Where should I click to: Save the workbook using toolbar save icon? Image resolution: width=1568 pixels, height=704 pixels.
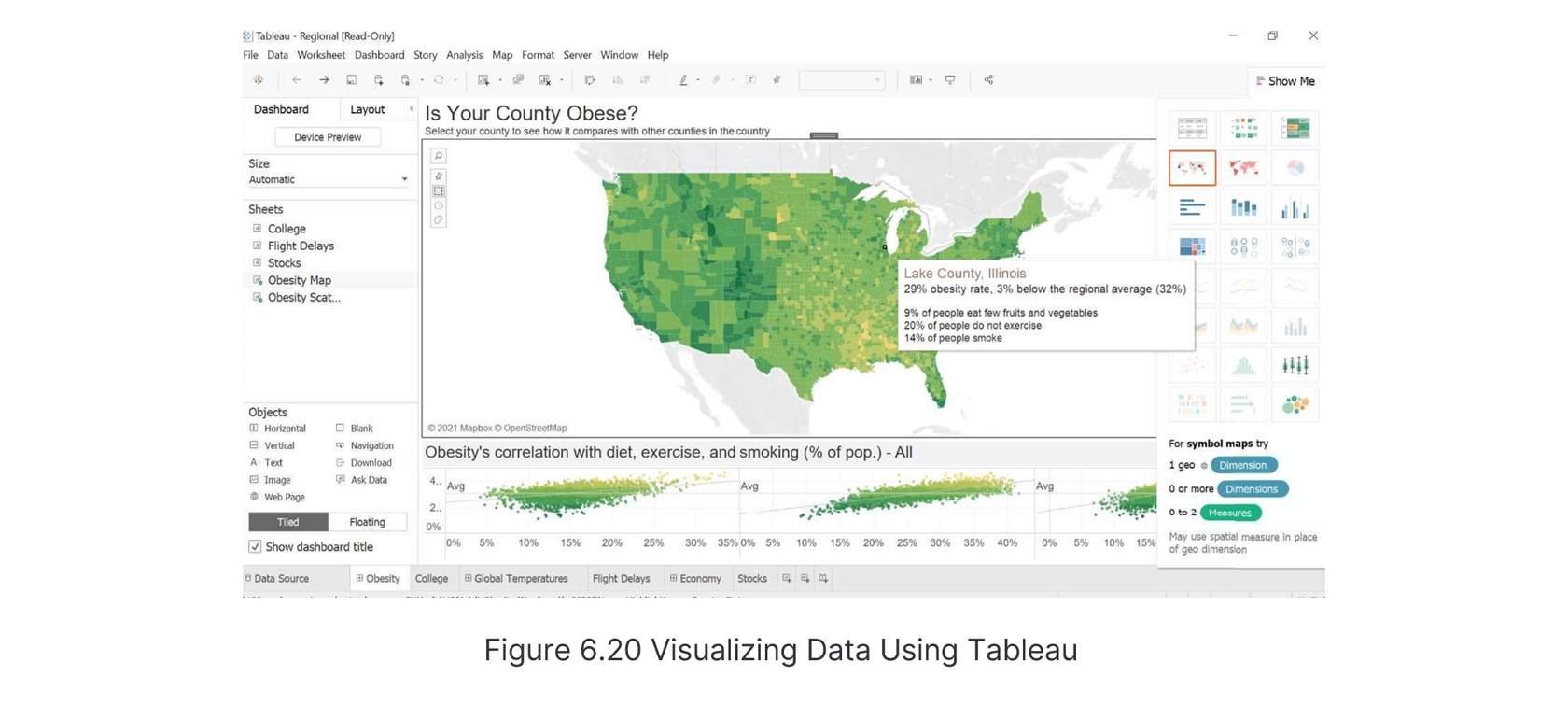(352, 80)
